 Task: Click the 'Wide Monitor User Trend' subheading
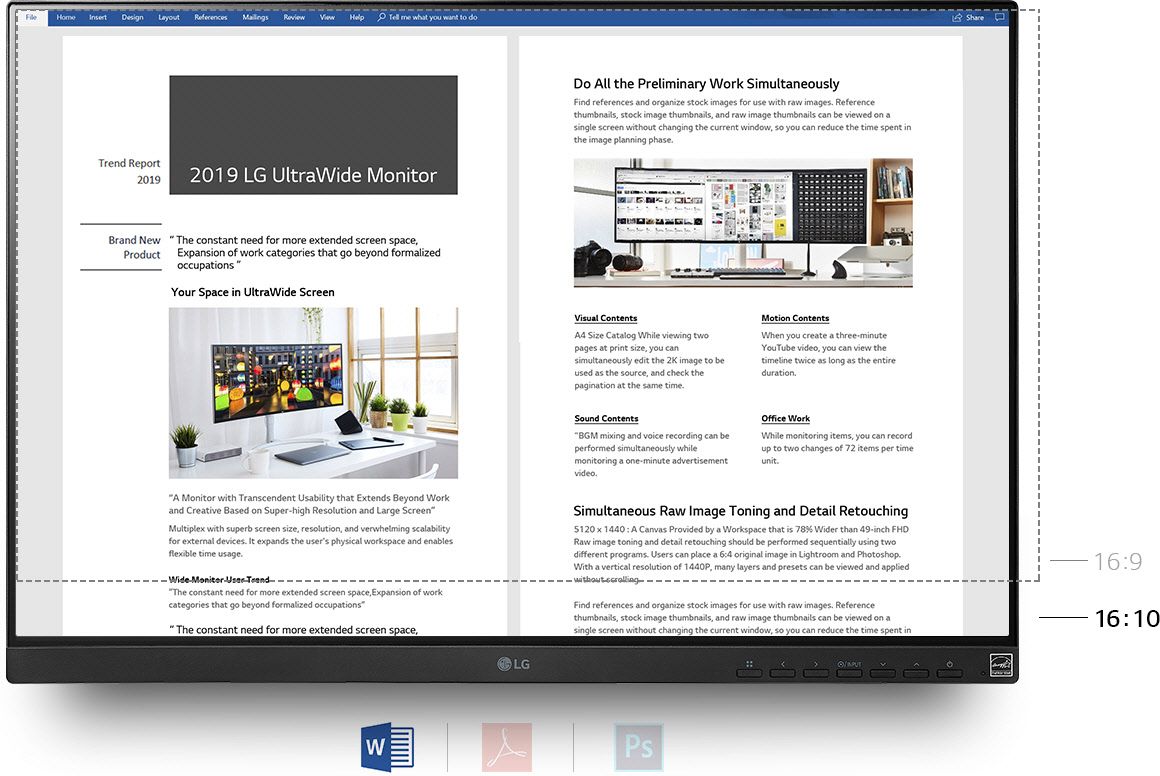click(x=219, y=579)
